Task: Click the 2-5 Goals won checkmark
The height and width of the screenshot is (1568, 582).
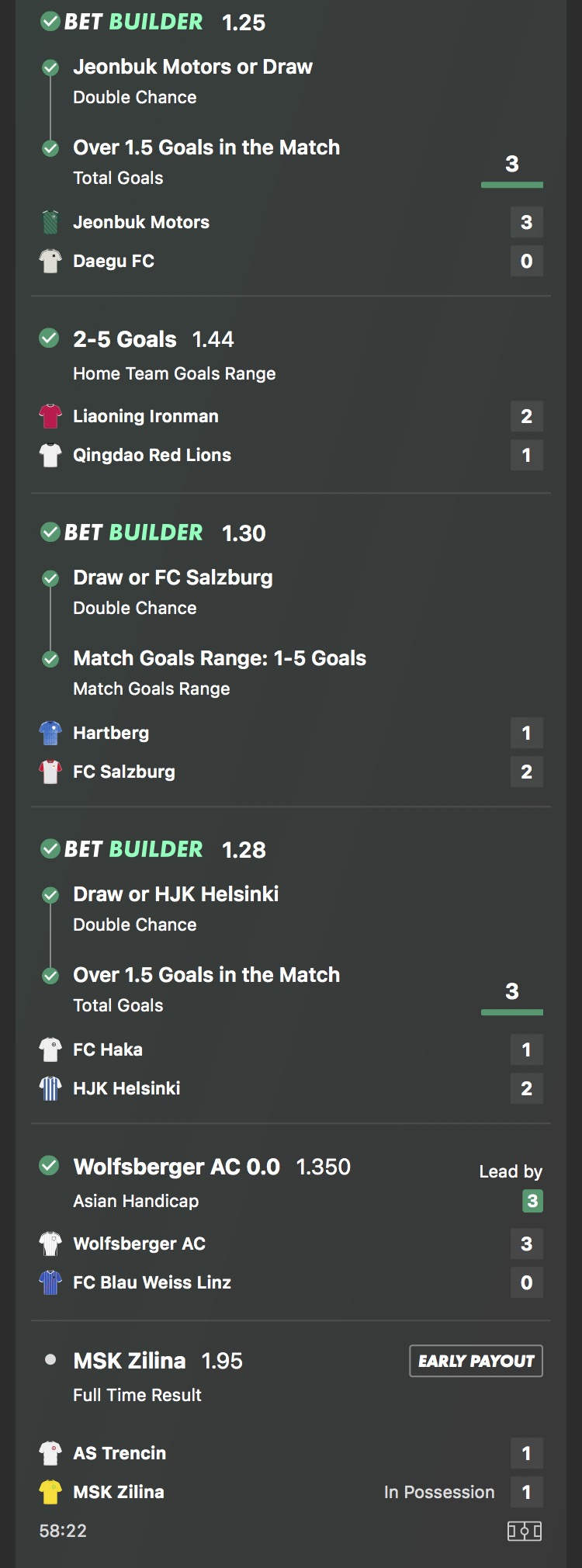Action: pos(49,338)
